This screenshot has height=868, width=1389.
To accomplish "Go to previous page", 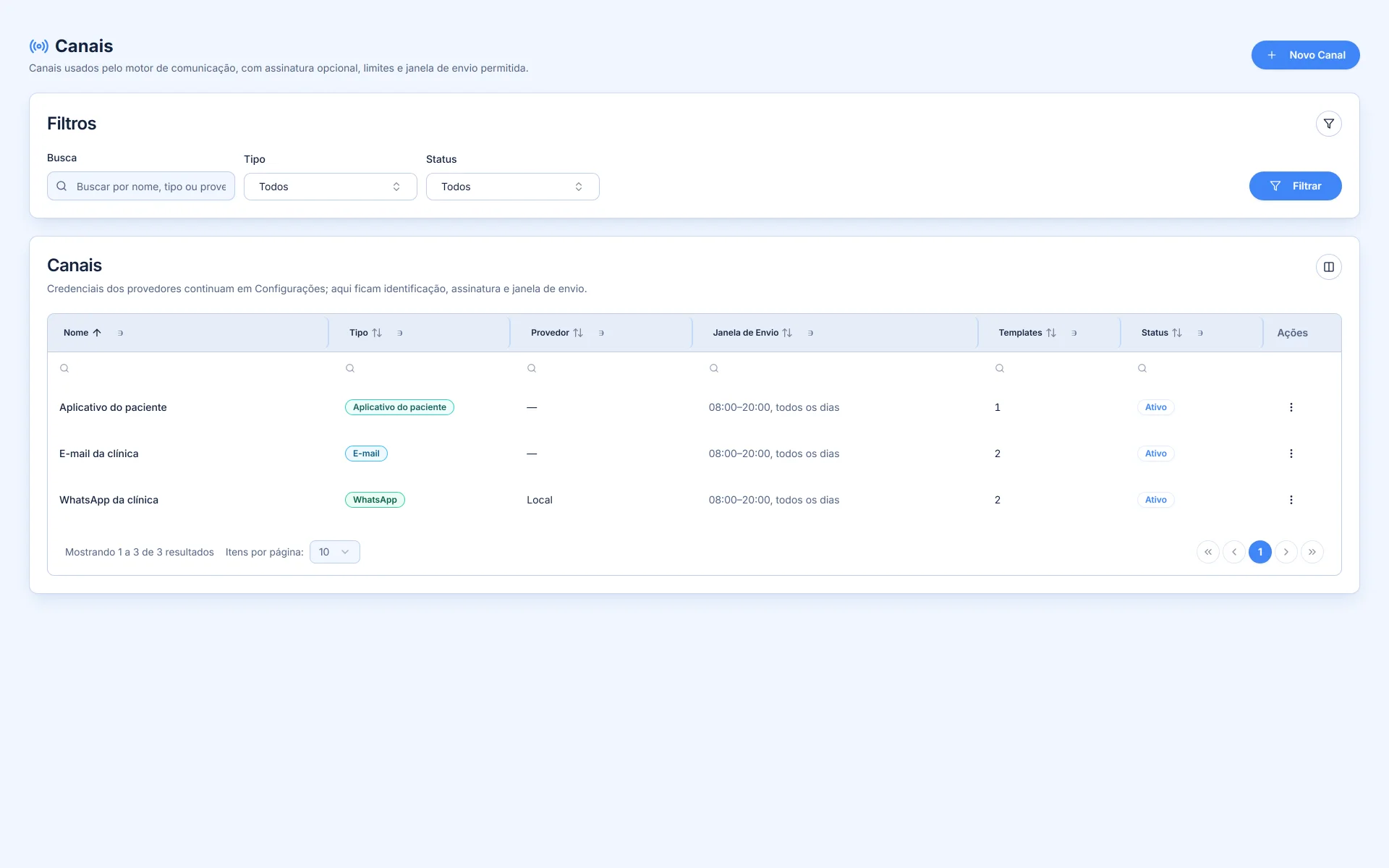I will click(x=1233, y=552).
